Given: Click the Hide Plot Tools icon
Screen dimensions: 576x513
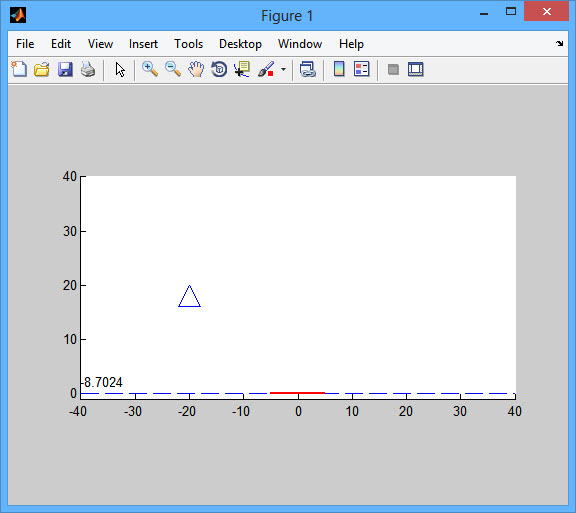Looking at the screenshot, I should point(393,69).
